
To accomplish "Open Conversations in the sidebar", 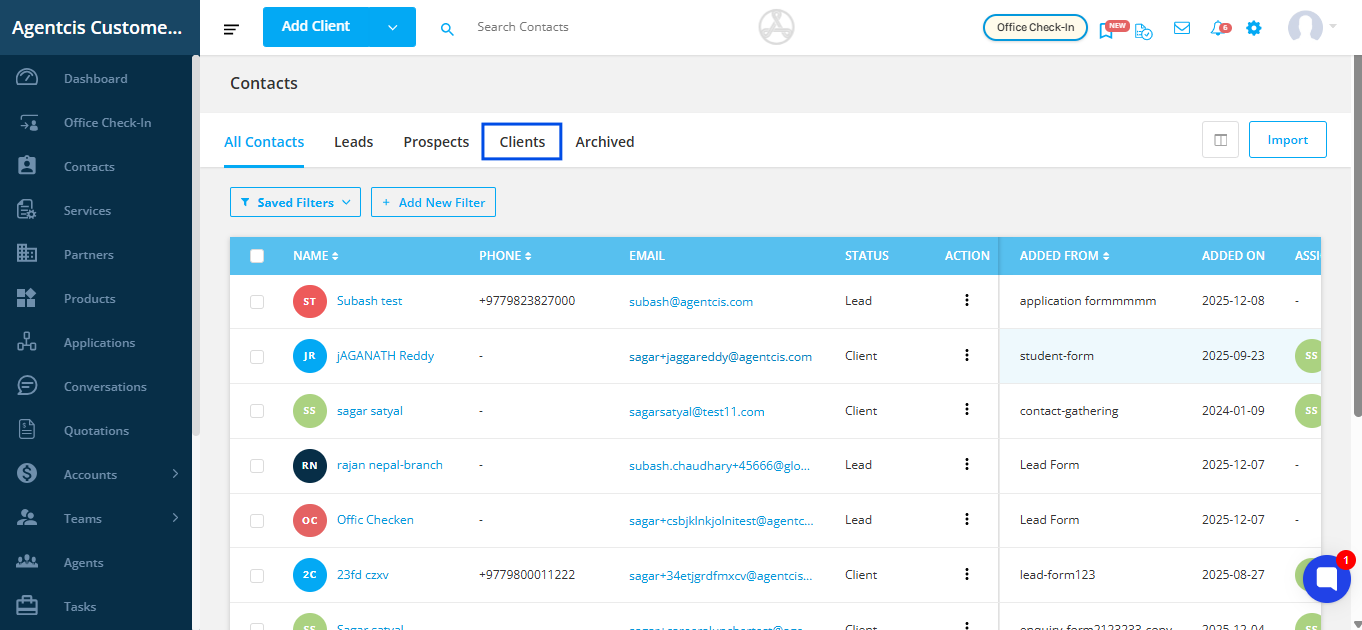I will (x=105, y=387).
